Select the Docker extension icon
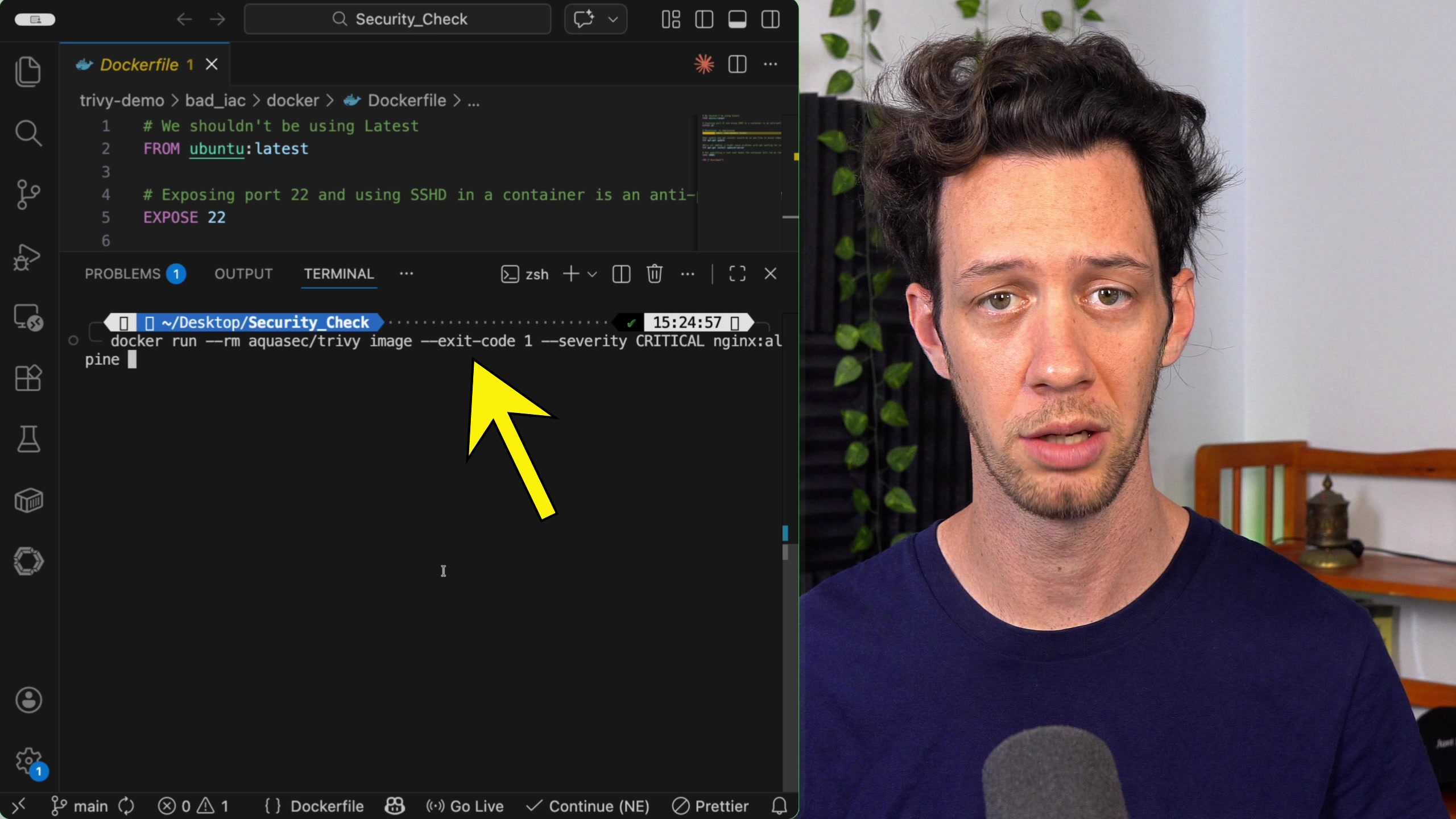 point(28,500)
